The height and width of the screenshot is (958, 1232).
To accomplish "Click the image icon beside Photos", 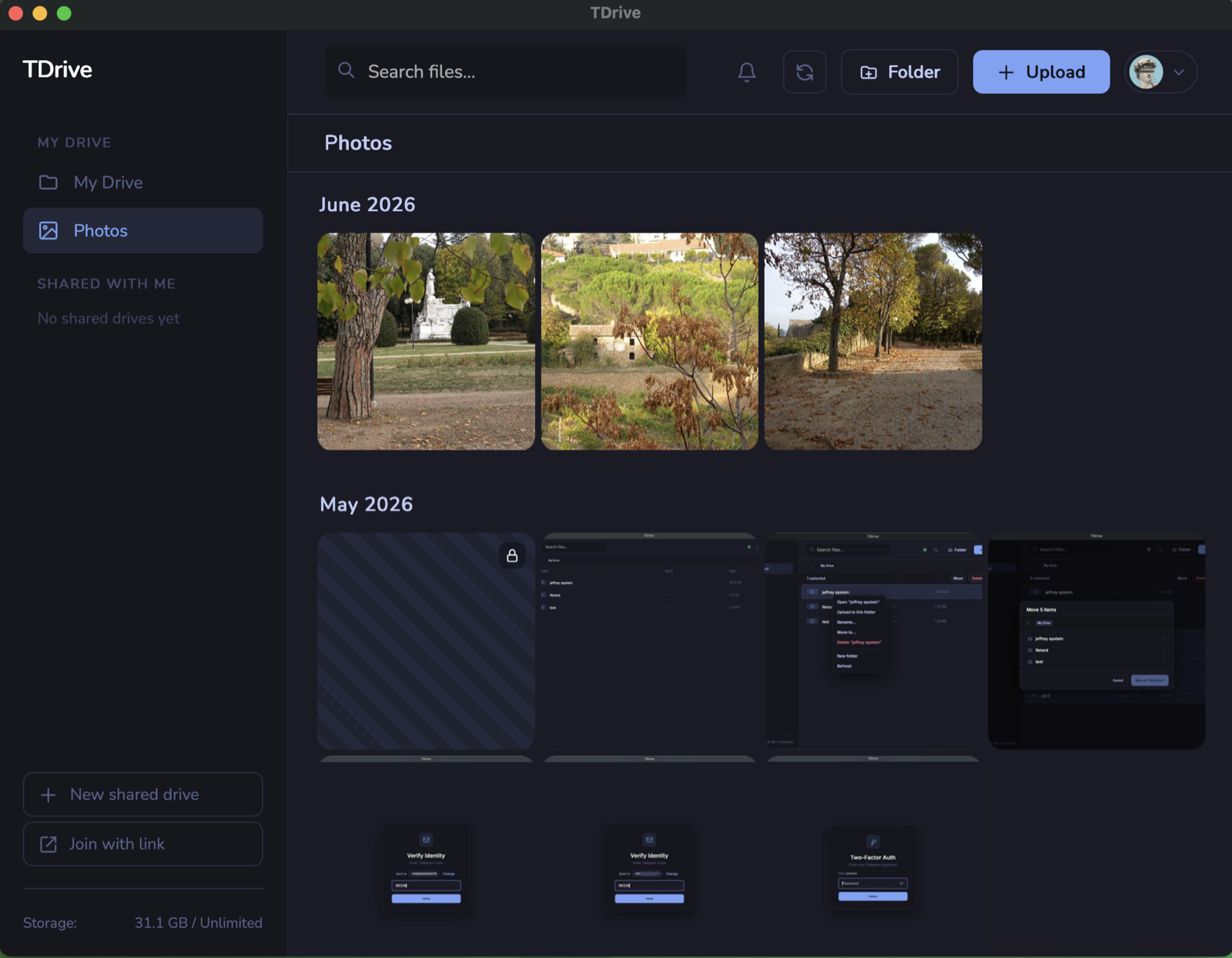I will point(49,230).
